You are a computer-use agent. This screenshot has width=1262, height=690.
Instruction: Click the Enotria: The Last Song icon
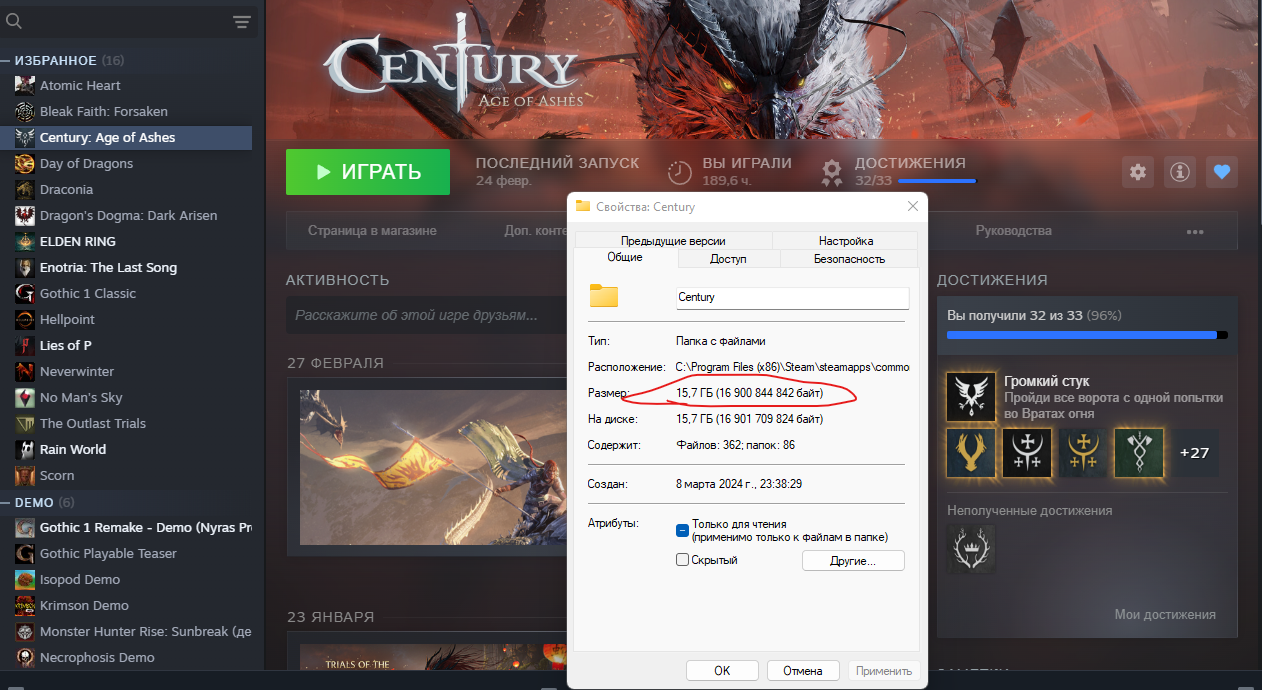click(x=25, y=267)
